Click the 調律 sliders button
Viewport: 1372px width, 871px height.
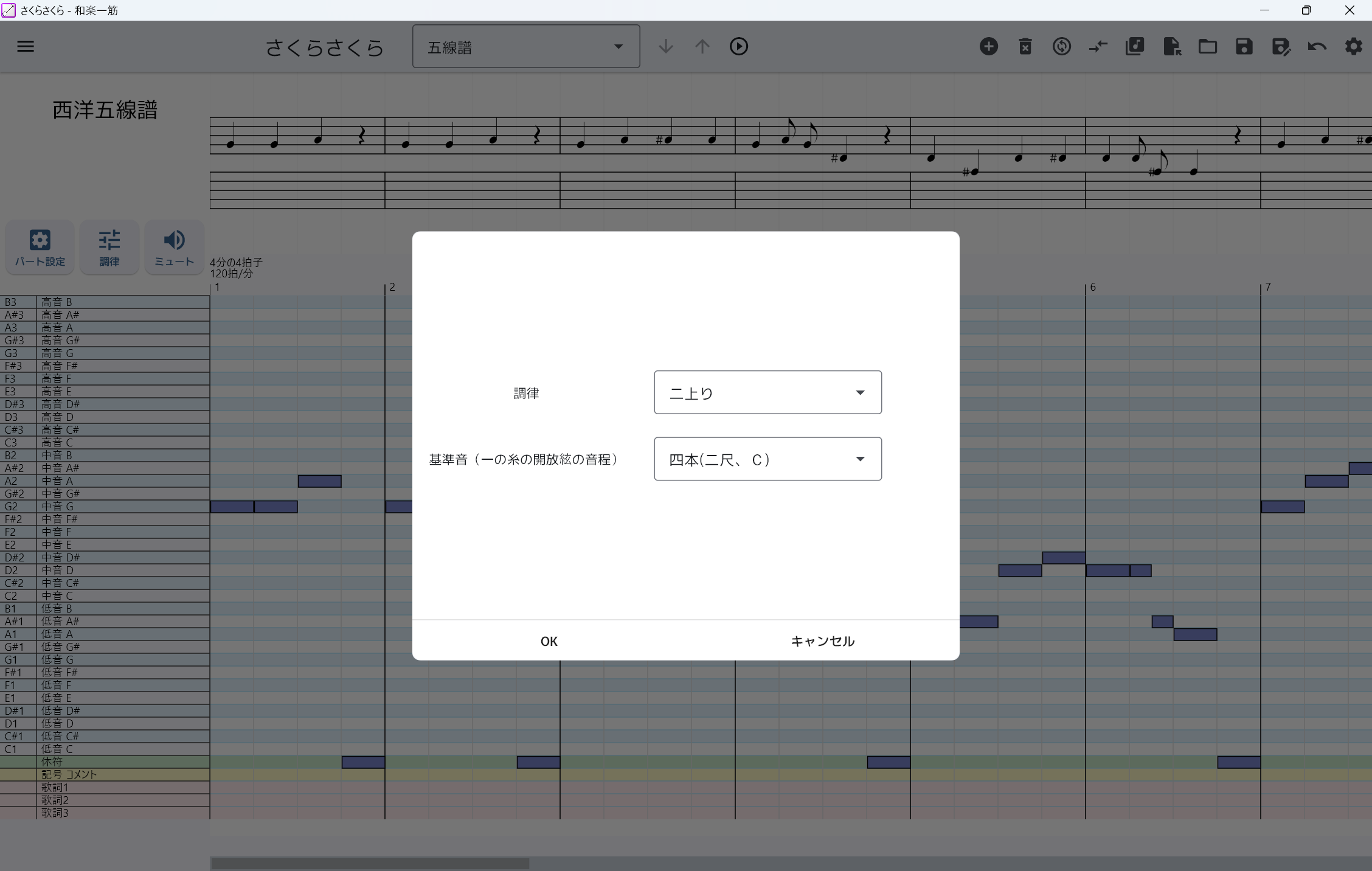[x=109, y=248]
